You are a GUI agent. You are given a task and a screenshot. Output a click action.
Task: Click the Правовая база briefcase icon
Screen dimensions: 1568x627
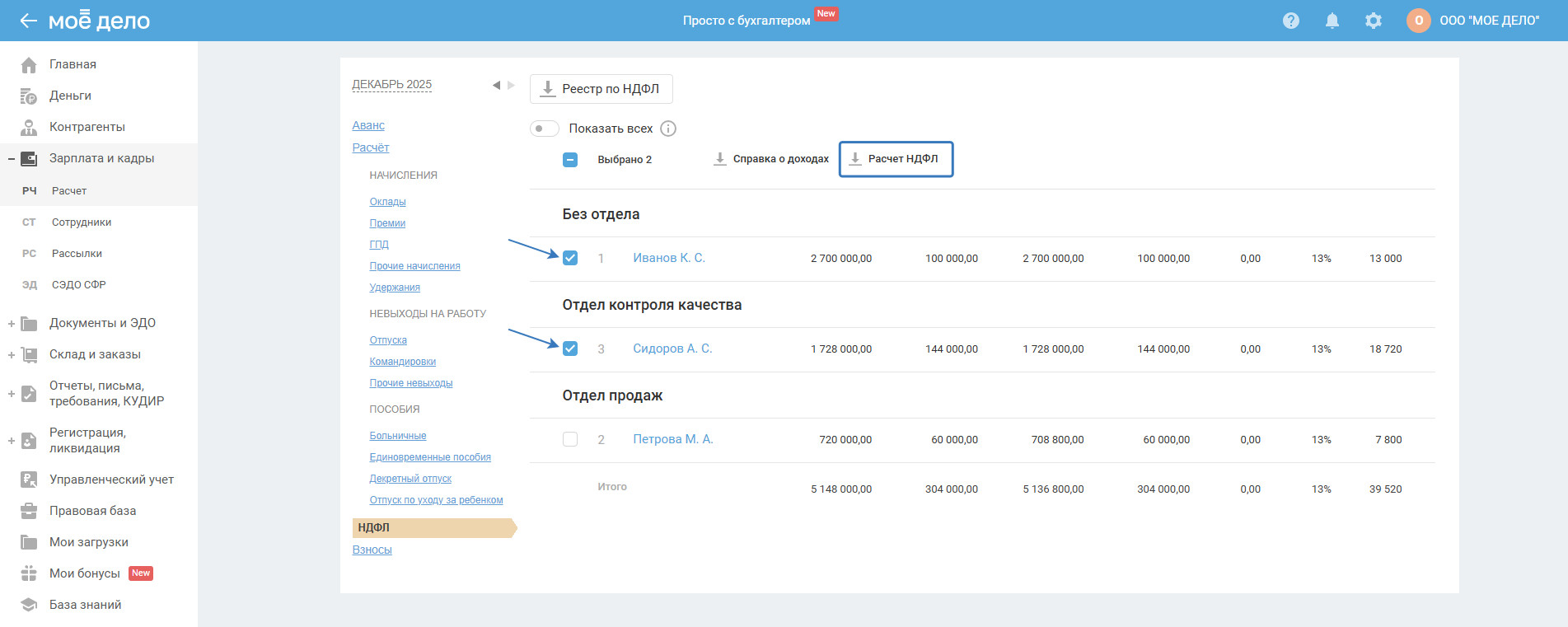[x=29, y=511]
